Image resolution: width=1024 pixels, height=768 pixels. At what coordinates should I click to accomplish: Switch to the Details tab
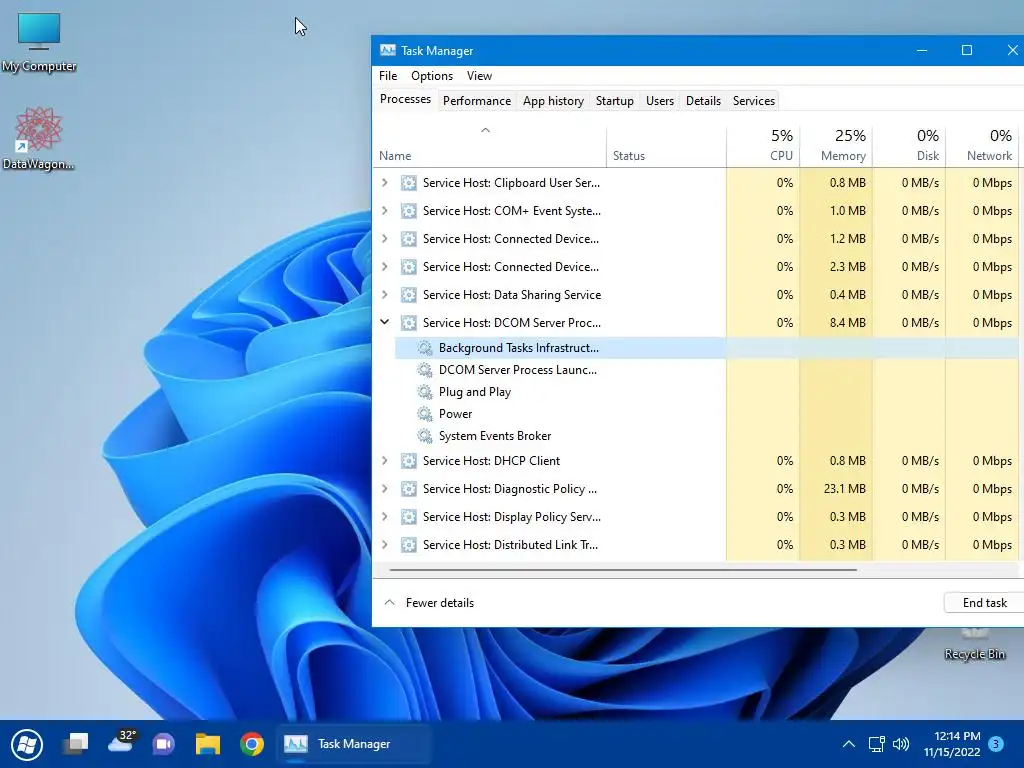[x=703, y=101]
